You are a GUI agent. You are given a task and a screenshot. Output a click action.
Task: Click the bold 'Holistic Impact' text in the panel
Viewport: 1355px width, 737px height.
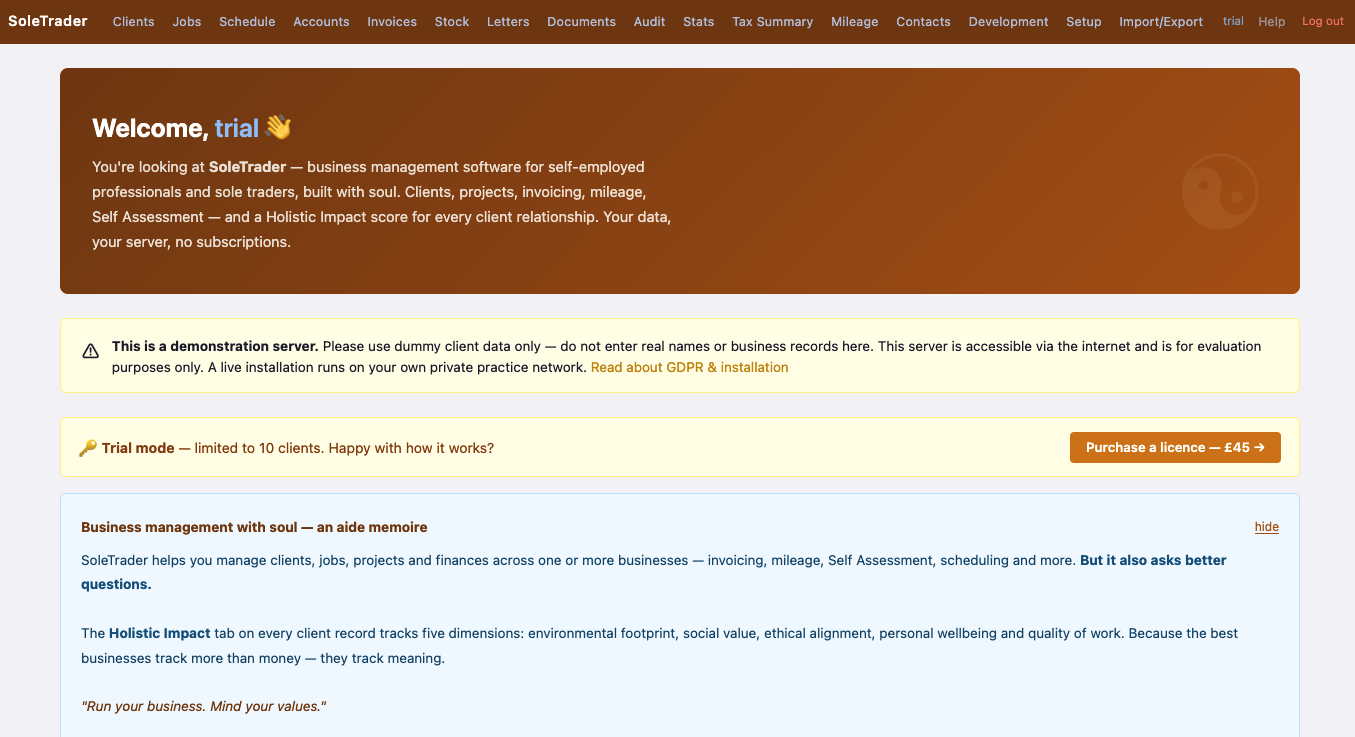(x=160, y=633)
